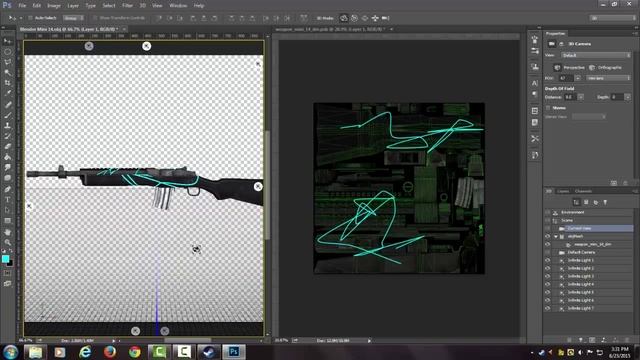Open the Image menu

coord(53,6)
